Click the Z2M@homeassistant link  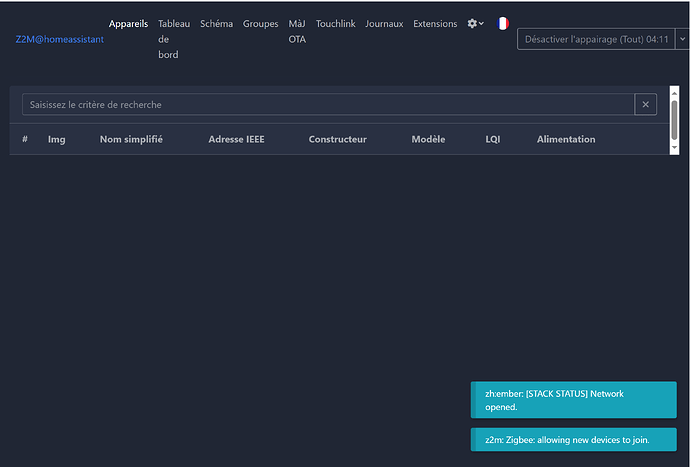pyautogui.click(x=60, y=39)
